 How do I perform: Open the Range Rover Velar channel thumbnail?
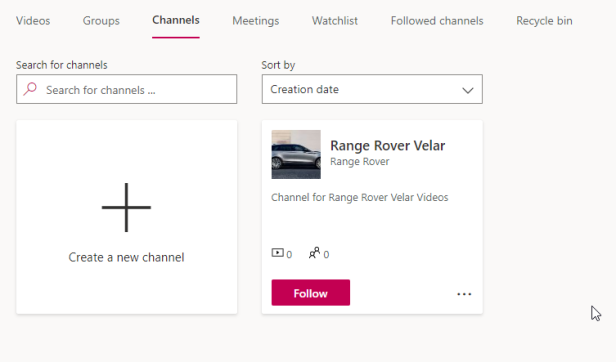(x=296, y=154)
